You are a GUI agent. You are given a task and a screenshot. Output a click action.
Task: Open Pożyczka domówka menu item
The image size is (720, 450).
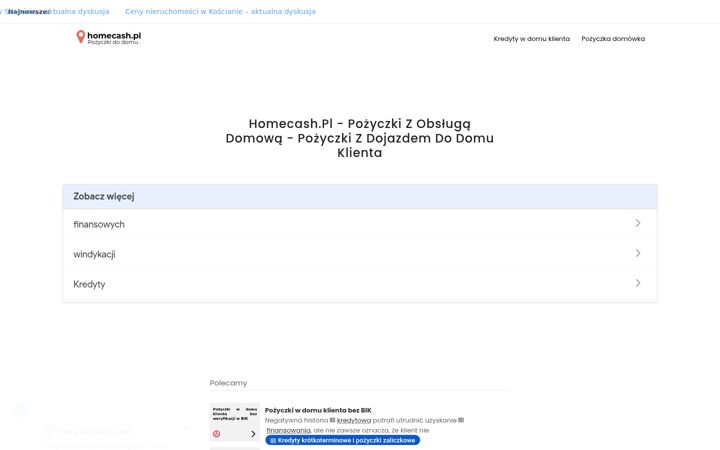(613, 39)
